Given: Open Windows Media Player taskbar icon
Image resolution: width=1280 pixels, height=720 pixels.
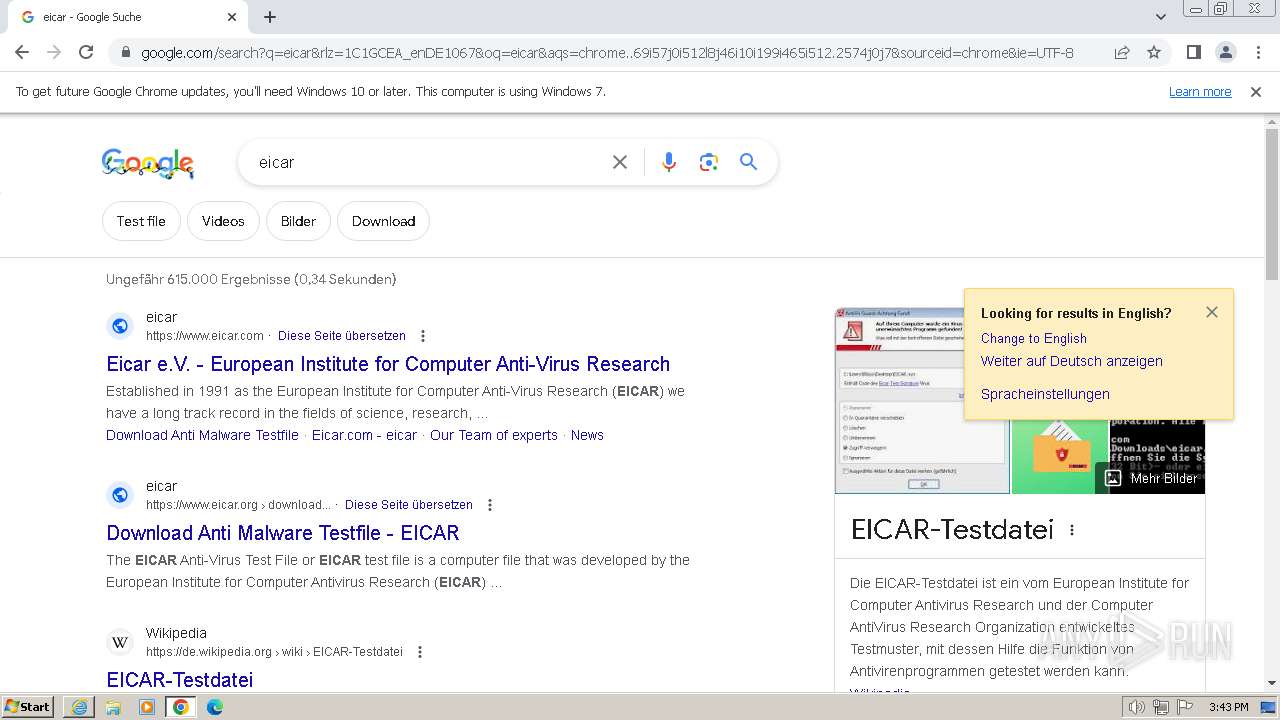Looking at the screenshot, I should coord(147,707).
